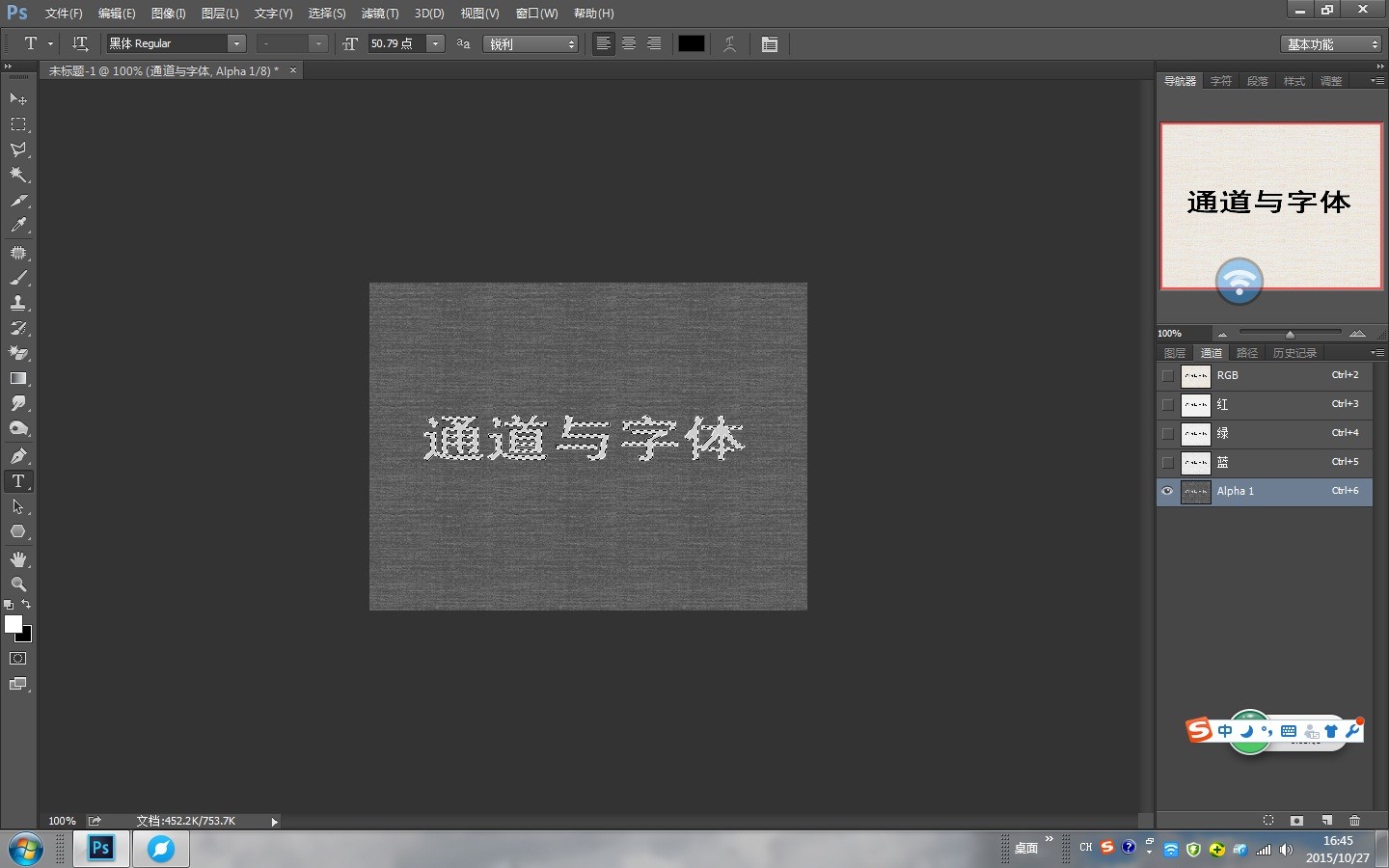Show the 蓝 channel visibility box
The width and height of the screenshot is (1389, 868).
(1168, 463)
